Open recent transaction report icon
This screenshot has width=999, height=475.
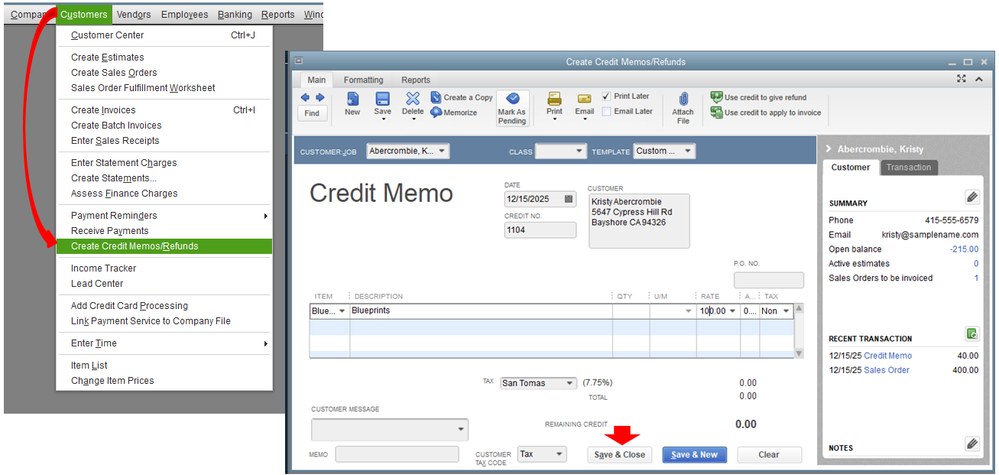point(972,333)
